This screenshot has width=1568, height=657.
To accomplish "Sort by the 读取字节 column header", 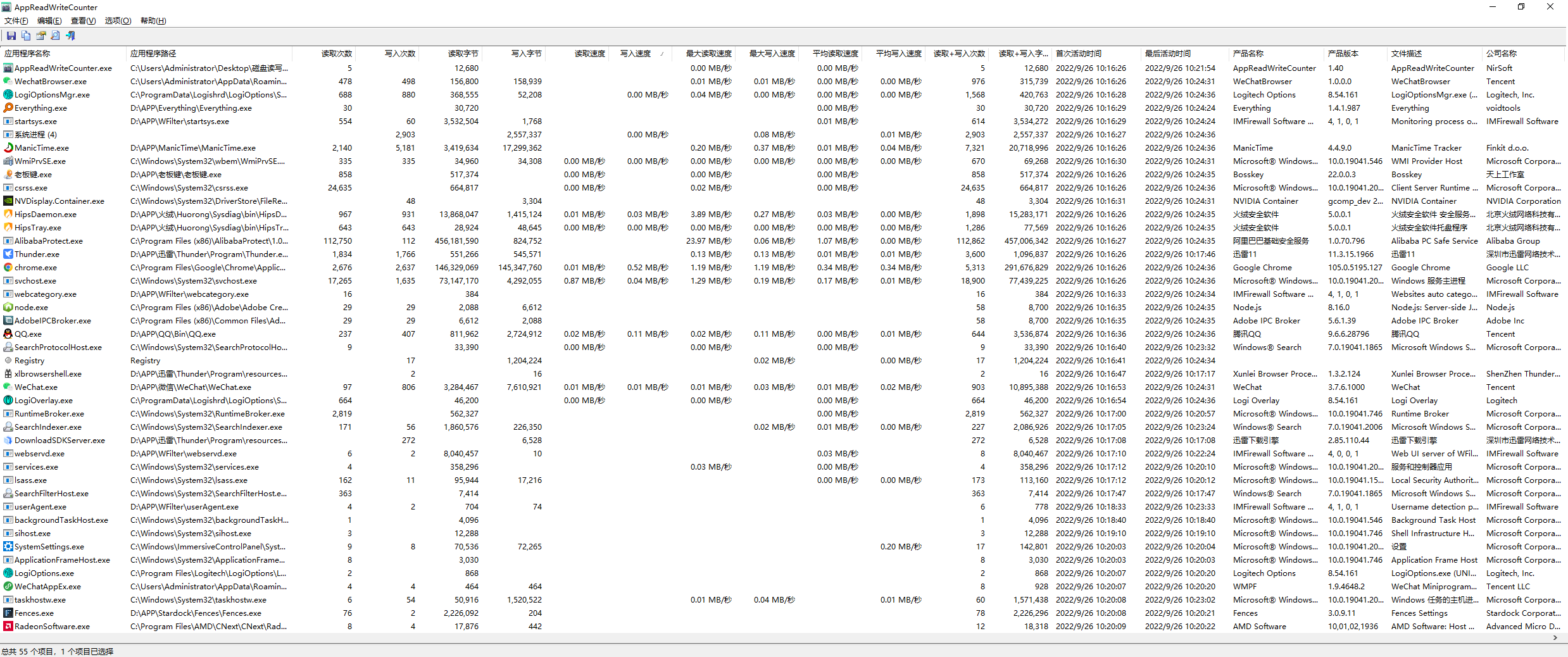I will 463,54.
